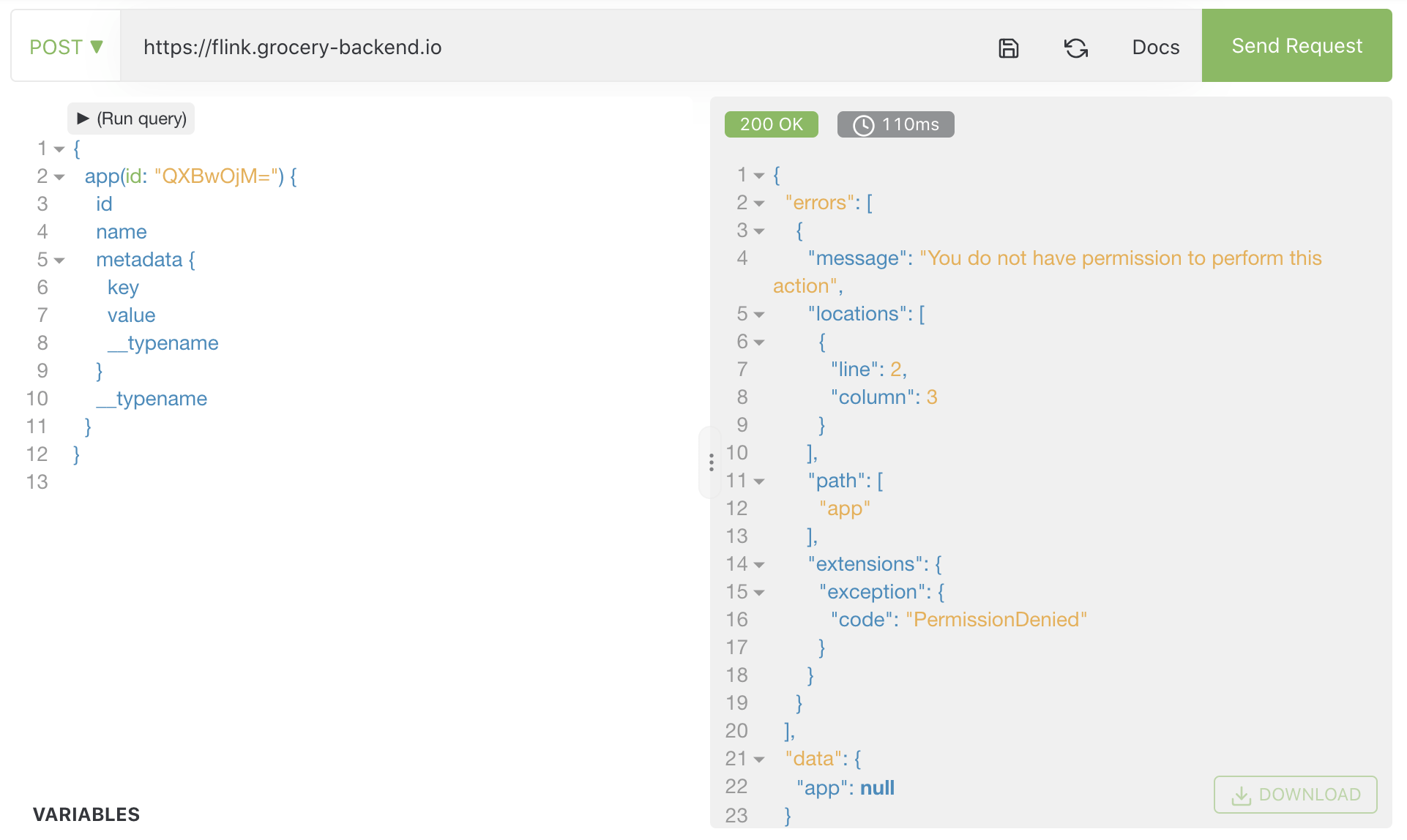Save the request with the floppy icon

click(x=1009, y=48)
